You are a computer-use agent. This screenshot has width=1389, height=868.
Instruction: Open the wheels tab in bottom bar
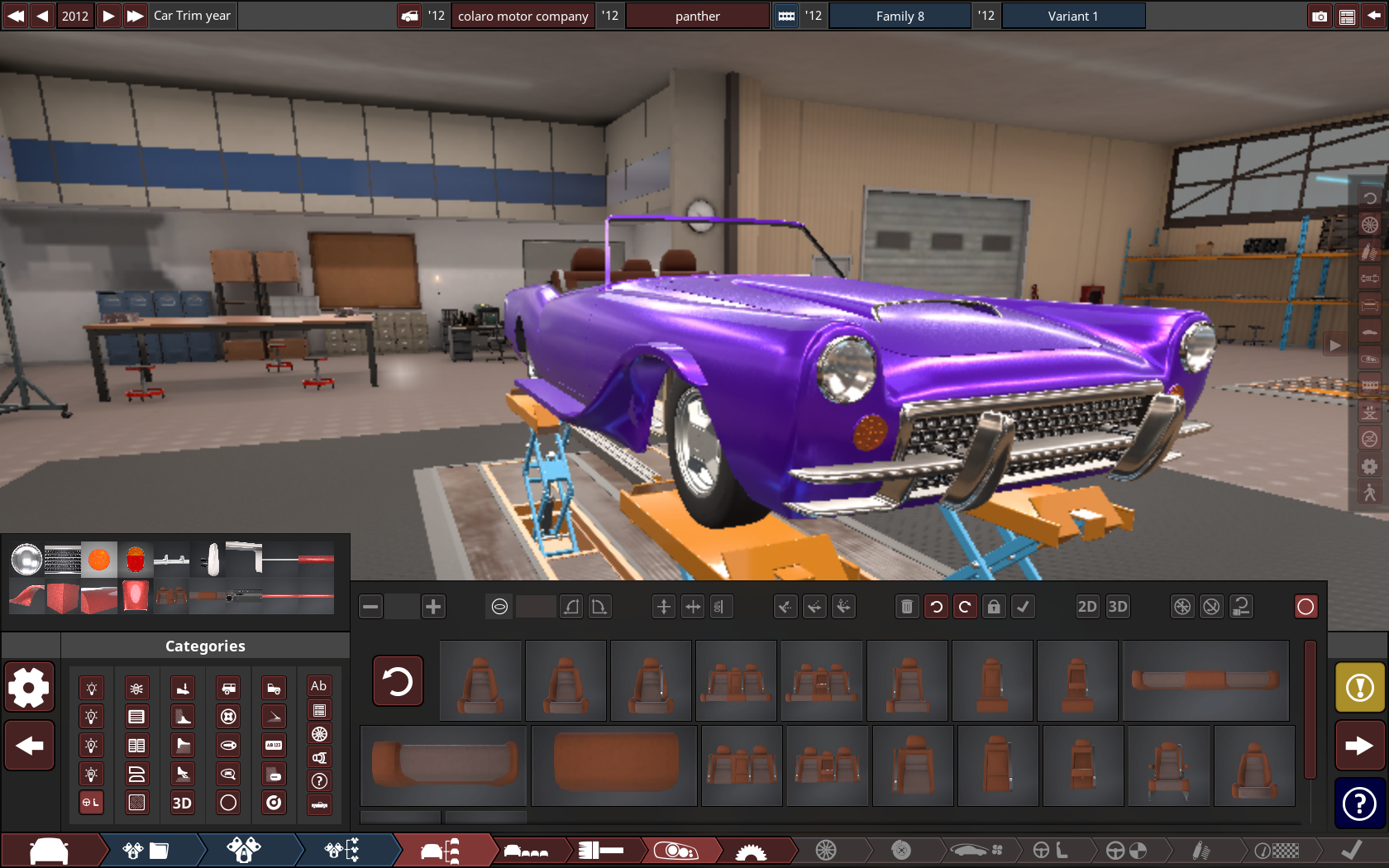(826, 850)
